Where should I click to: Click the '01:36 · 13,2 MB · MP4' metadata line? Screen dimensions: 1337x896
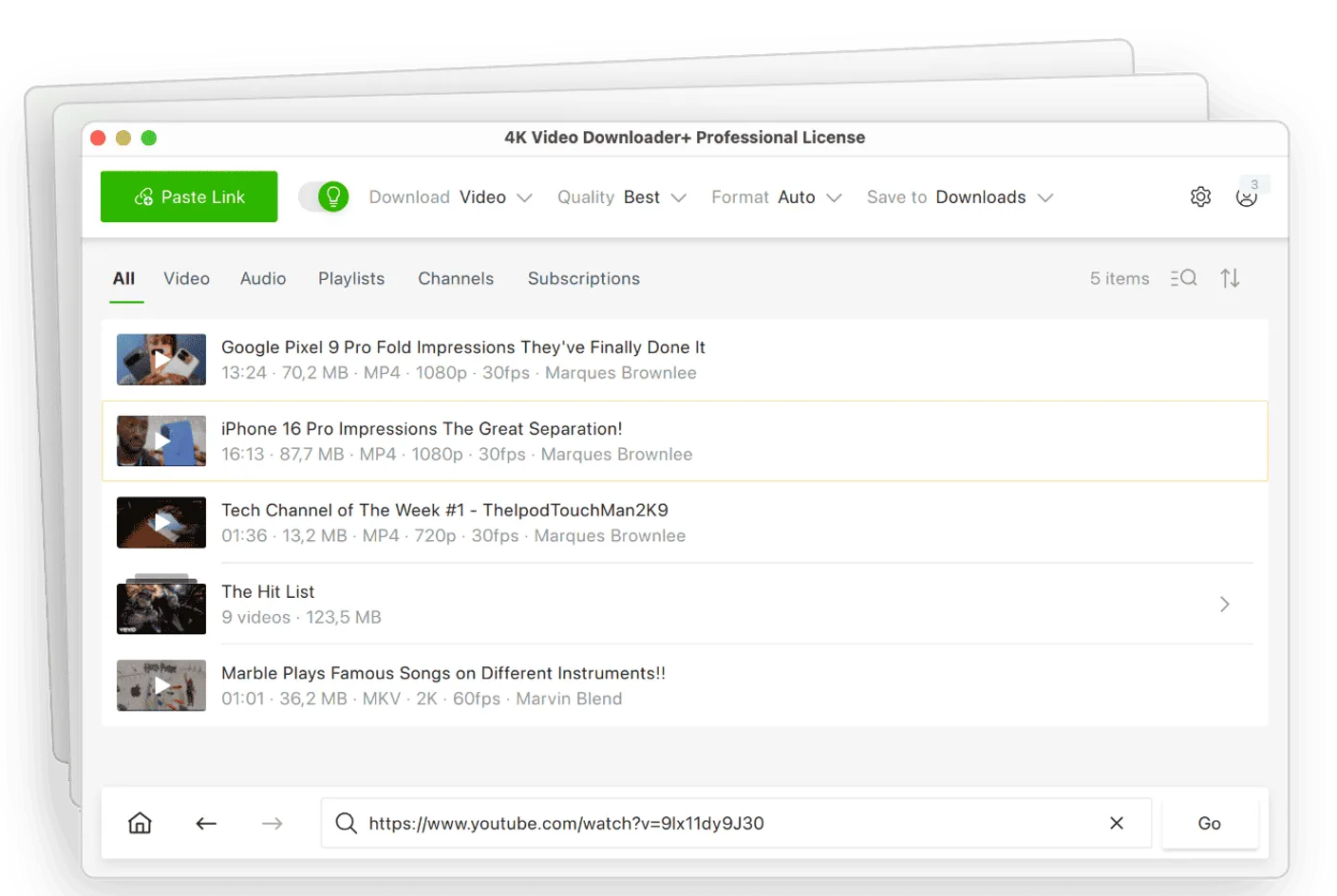[x=453, y=536]
